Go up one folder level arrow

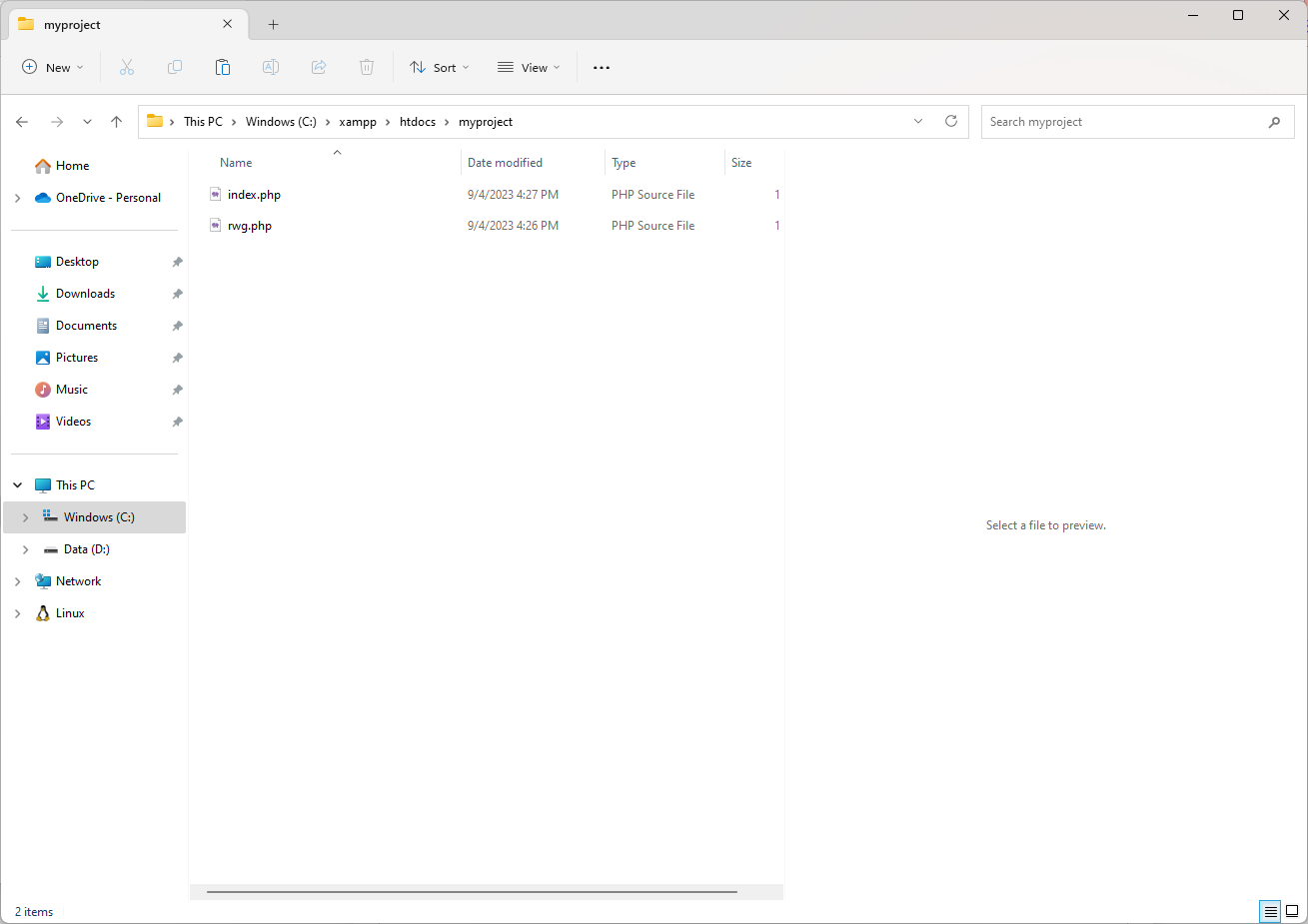pos(116,122)
